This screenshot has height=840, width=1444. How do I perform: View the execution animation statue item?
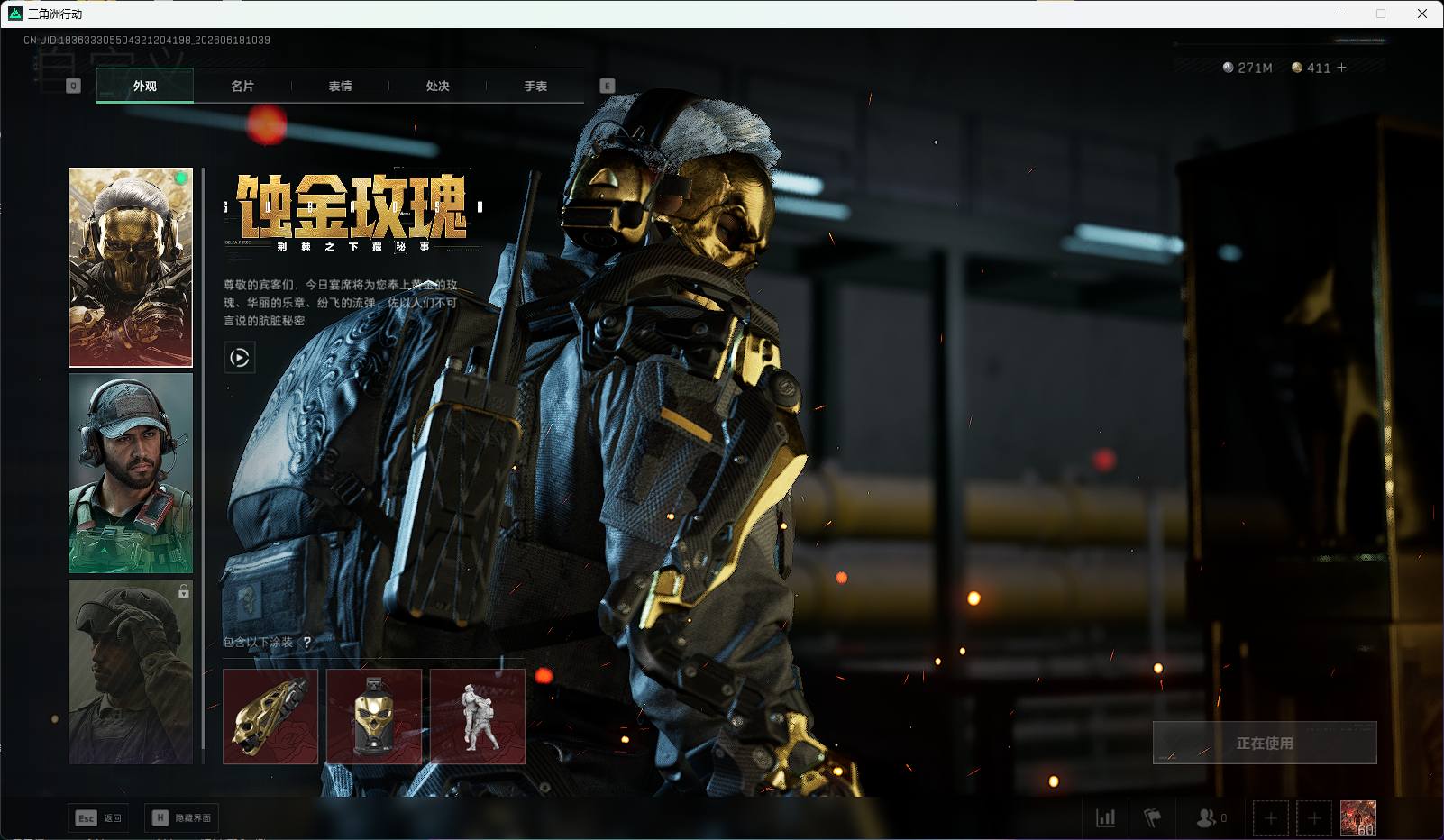click(478, 717)
